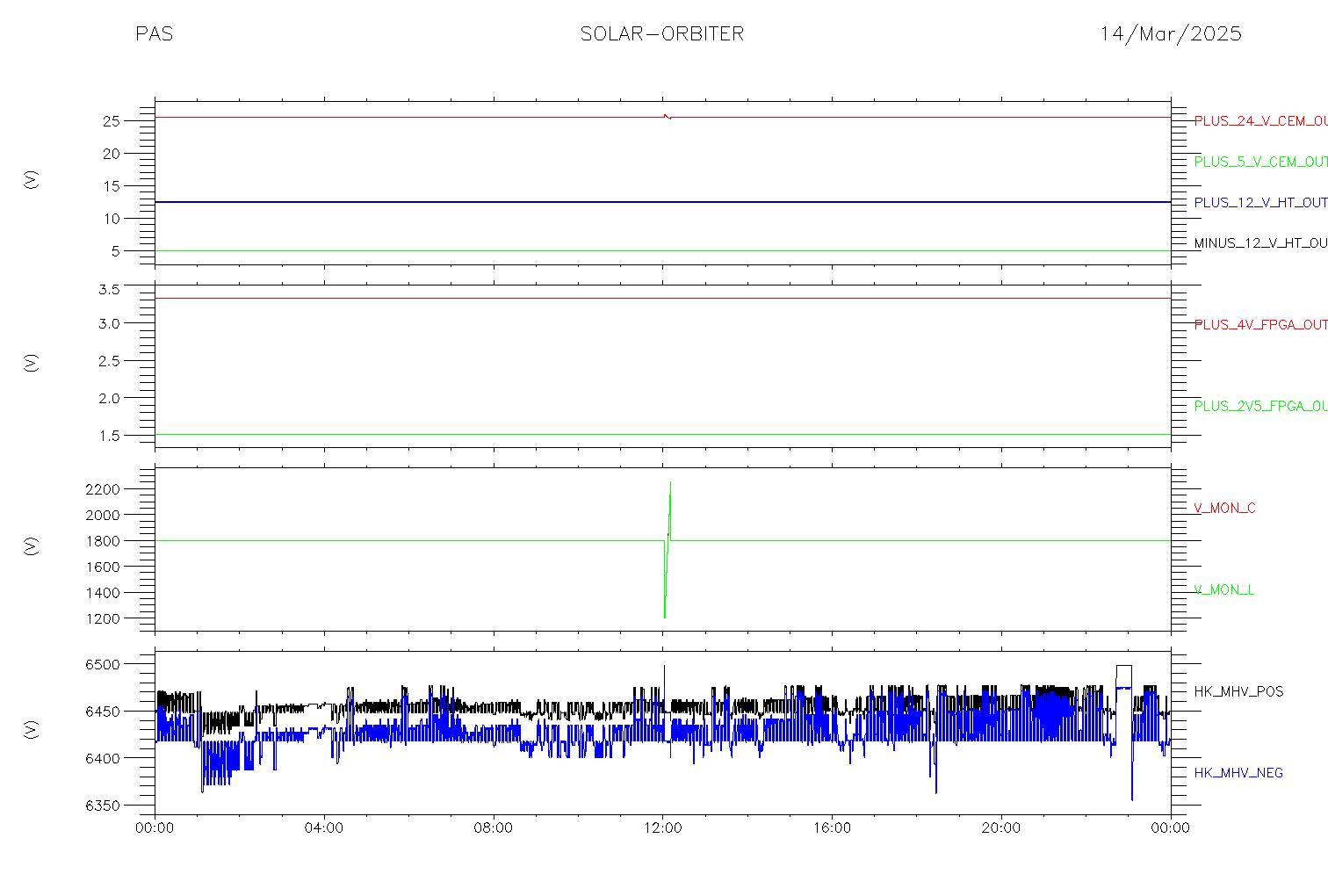The width and height of the screenshot is (1328, 896).
Task: Click the 2.5 axis tick label
Action: [x=108, y=361]
